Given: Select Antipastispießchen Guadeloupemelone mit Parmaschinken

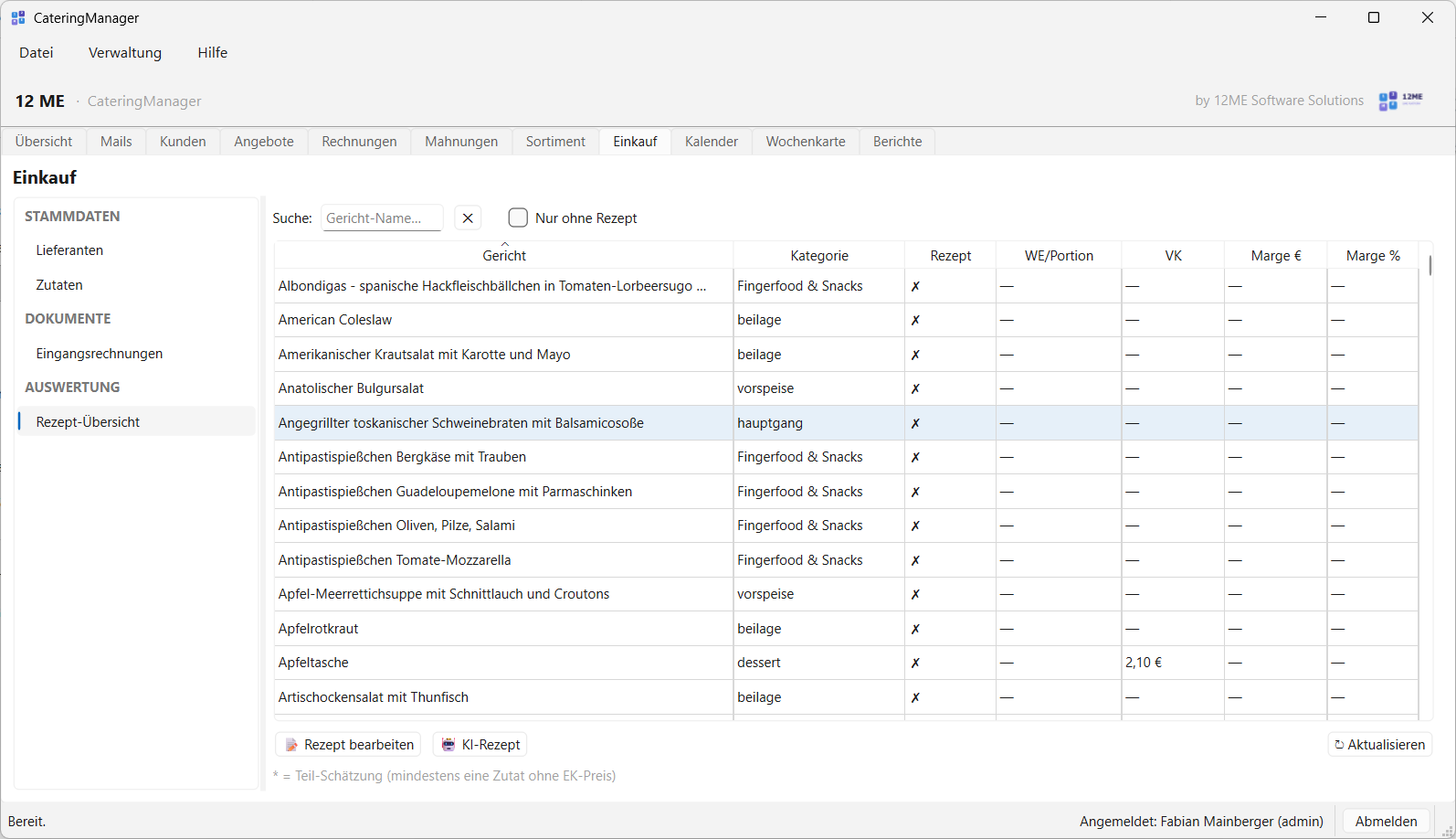Looking at the screenshot, I should click(846, 492).
